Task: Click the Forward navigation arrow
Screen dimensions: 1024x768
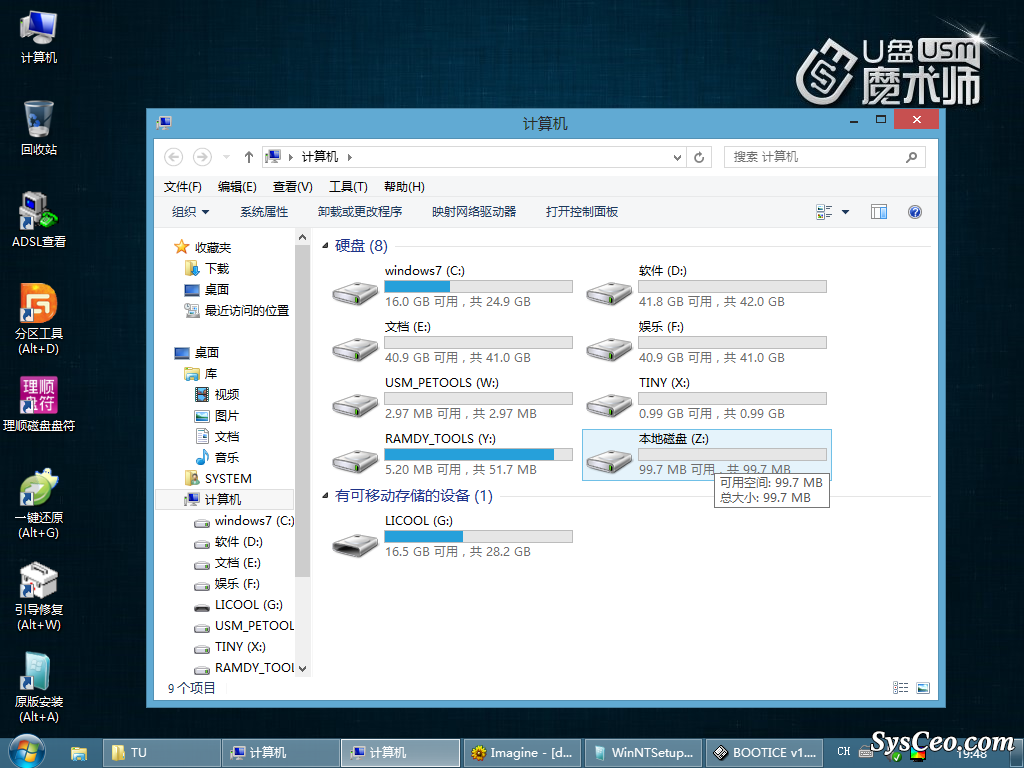Action: [202, 157]
